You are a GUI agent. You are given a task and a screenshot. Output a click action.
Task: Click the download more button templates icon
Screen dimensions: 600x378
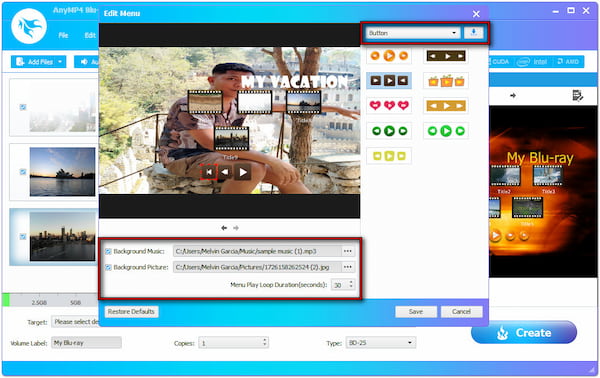pos(473,33)
